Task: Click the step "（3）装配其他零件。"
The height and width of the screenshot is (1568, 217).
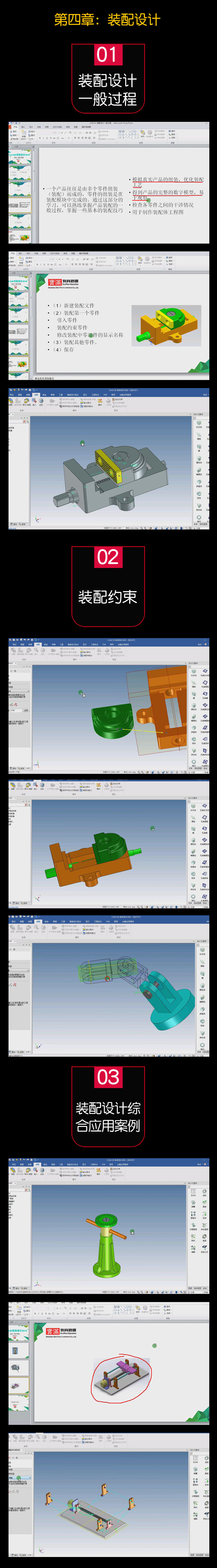Action: click(75, 342)
